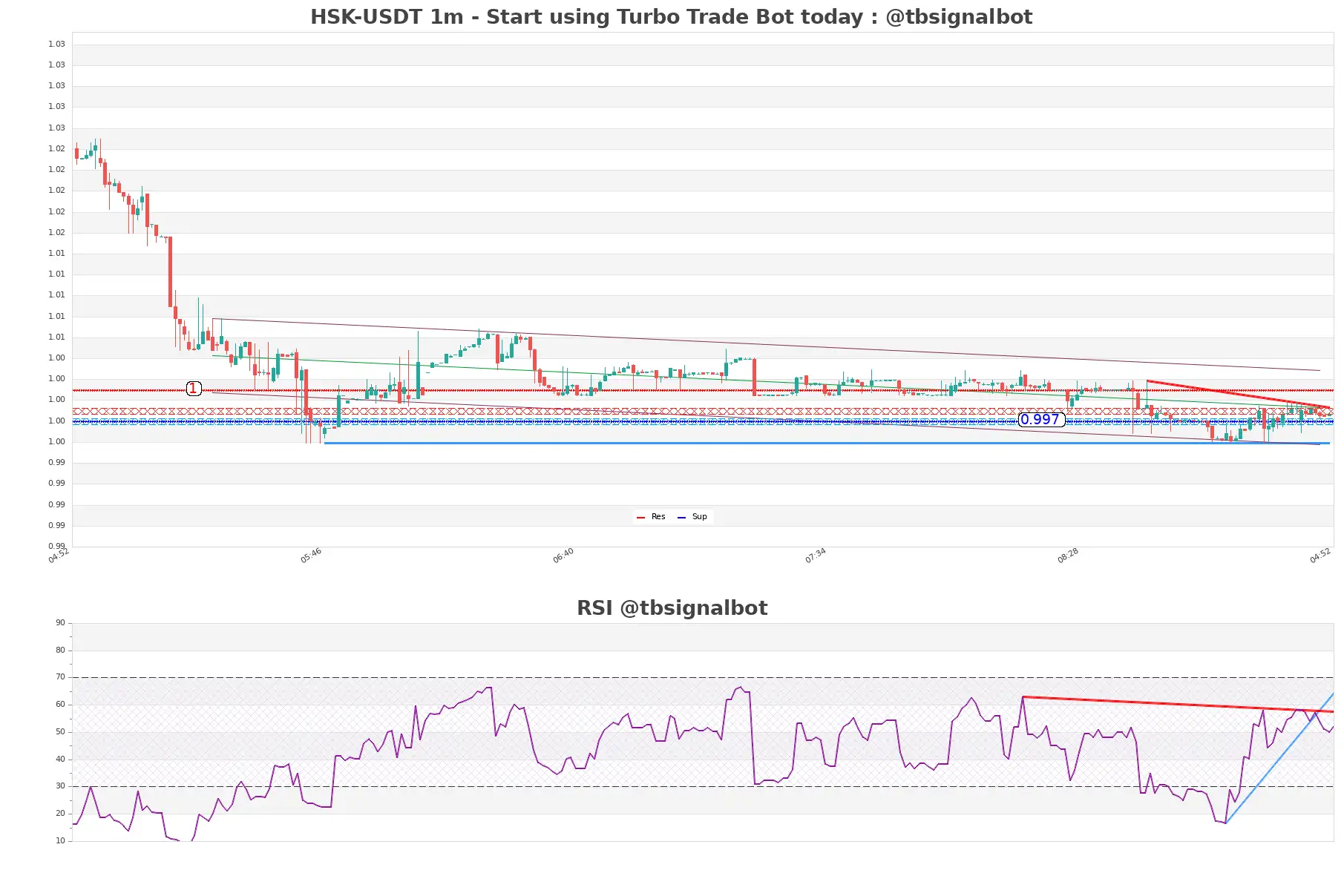
Task: Click the red descending trendline on RSI chart
Action: pyautogui.click(x=1178, y=704)
